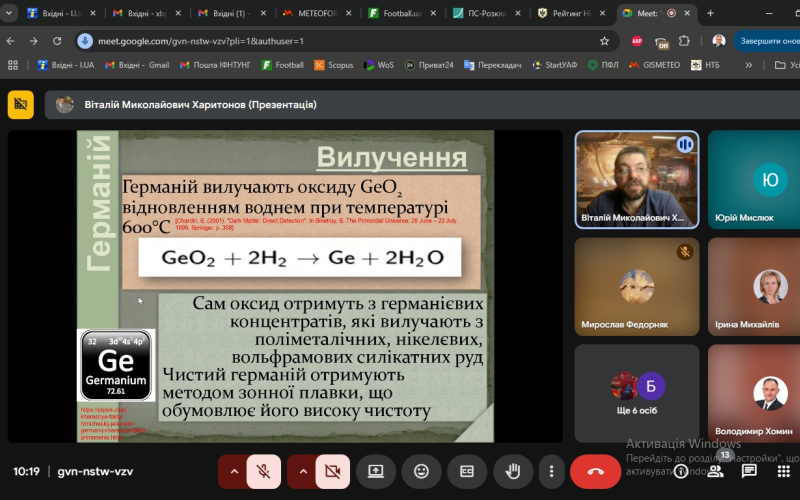Viewport: 800px width, 500px height.
Task: Open the activities grid icon
Action: pyautogui.click(x=784, y=471)
